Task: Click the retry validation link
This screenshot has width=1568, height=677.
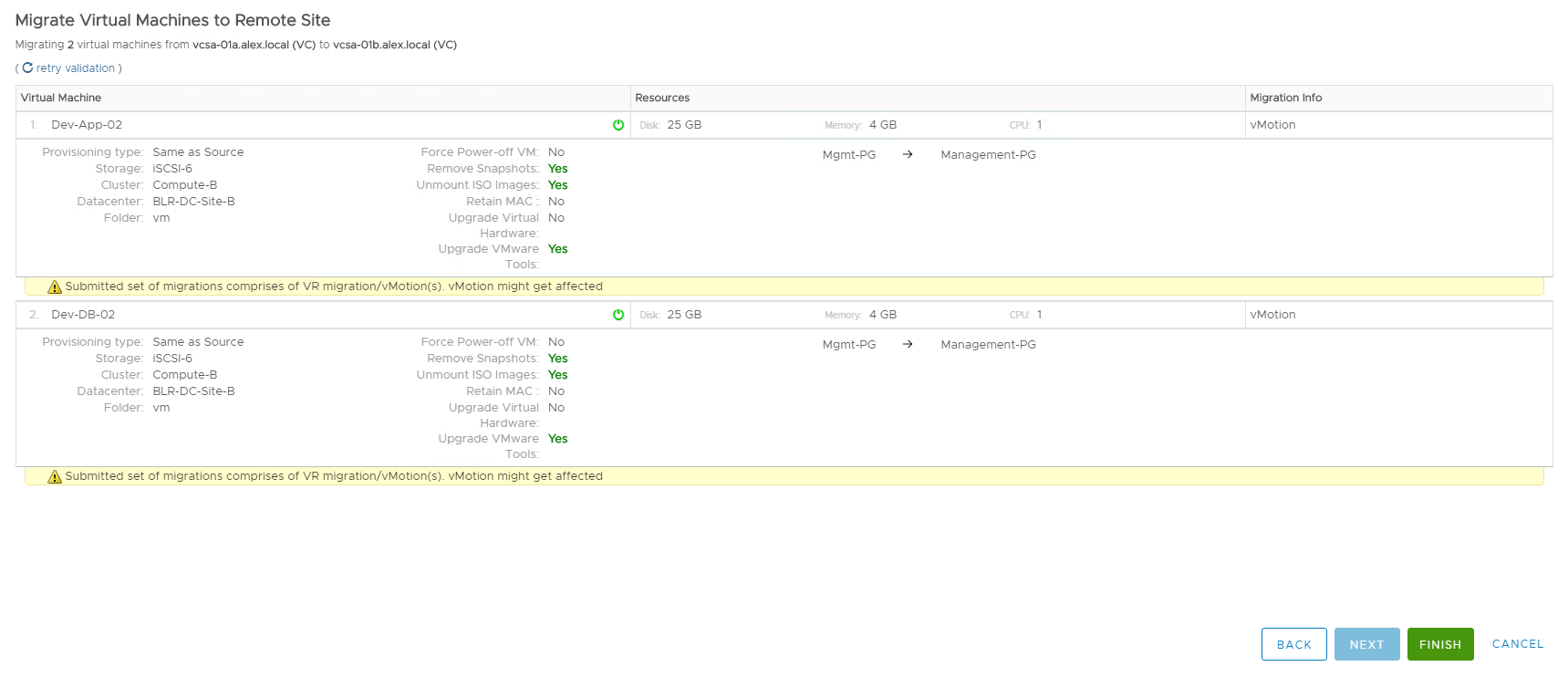Action: click(76, 68)
